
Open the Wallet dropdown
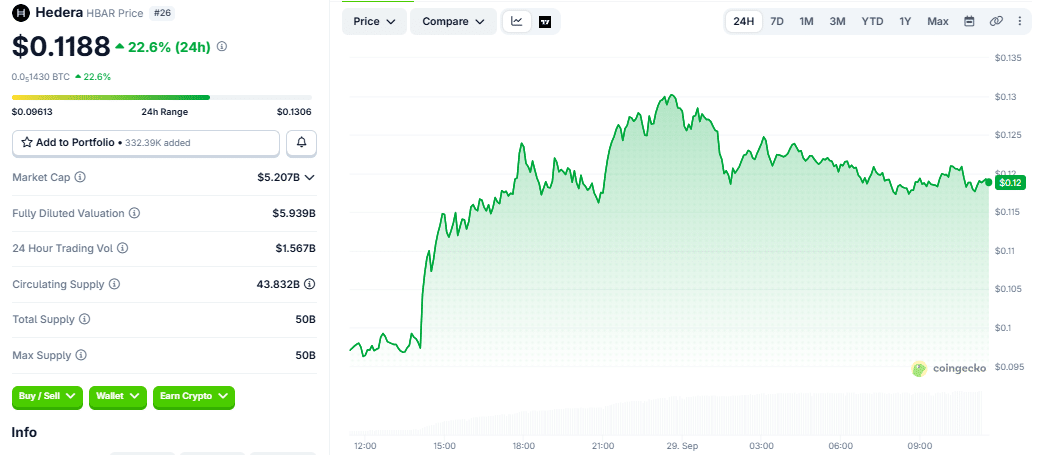(117, 396)
